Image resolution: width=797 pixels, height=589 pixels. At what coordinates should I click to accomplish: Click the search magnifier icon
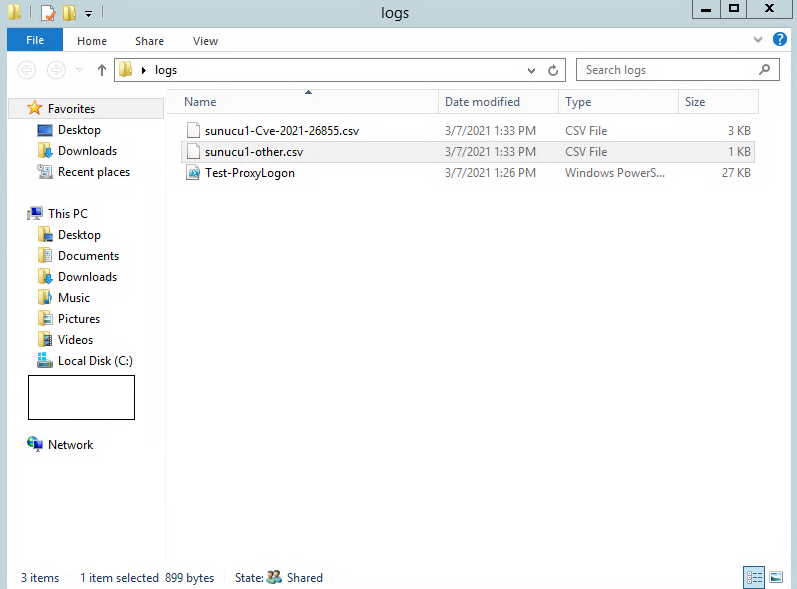(x=764, y=70)
